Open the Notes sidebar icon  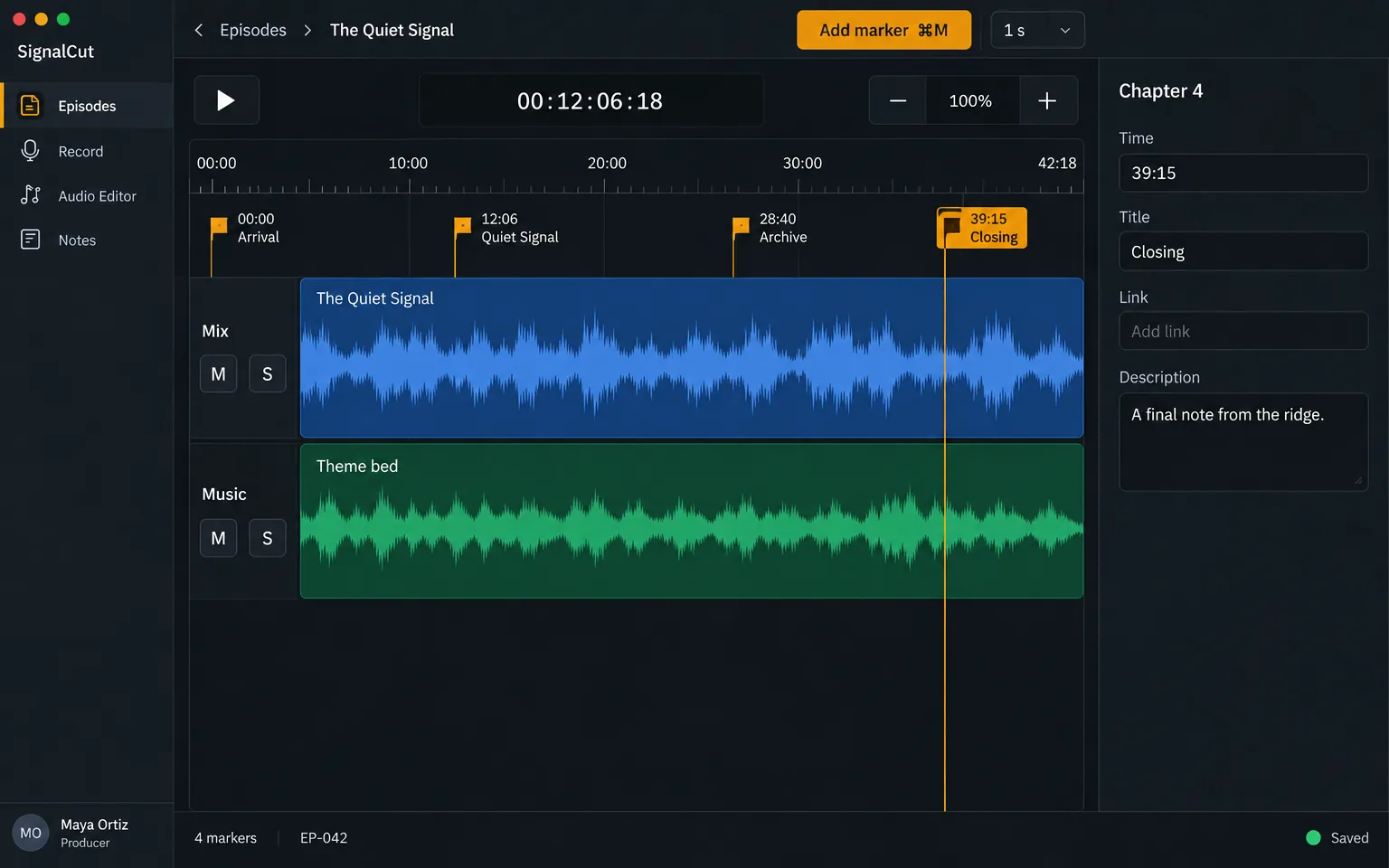pyautogui.click(x=30, y=240)
